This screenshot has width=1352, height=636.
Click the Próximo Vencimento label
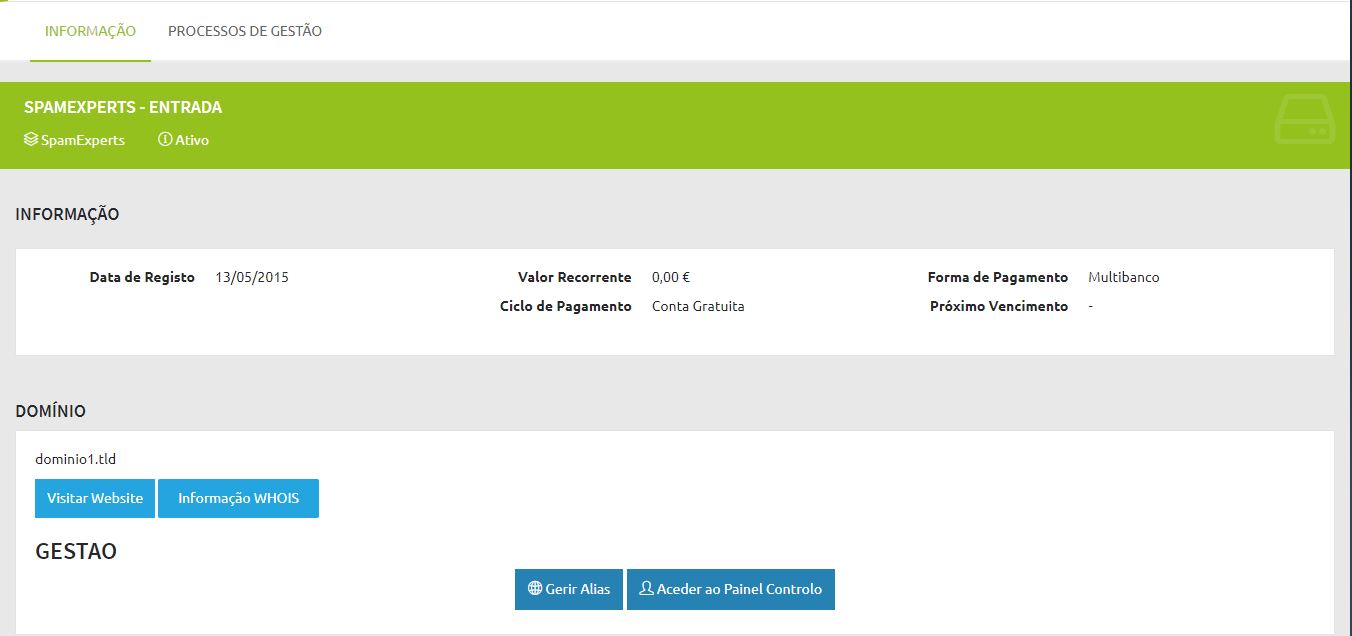coord(998,306)
